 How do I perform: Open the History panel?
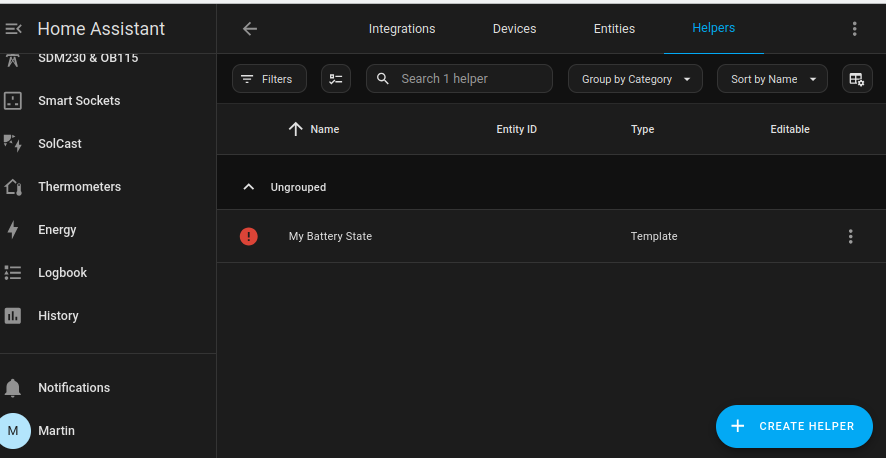[108, 316]
